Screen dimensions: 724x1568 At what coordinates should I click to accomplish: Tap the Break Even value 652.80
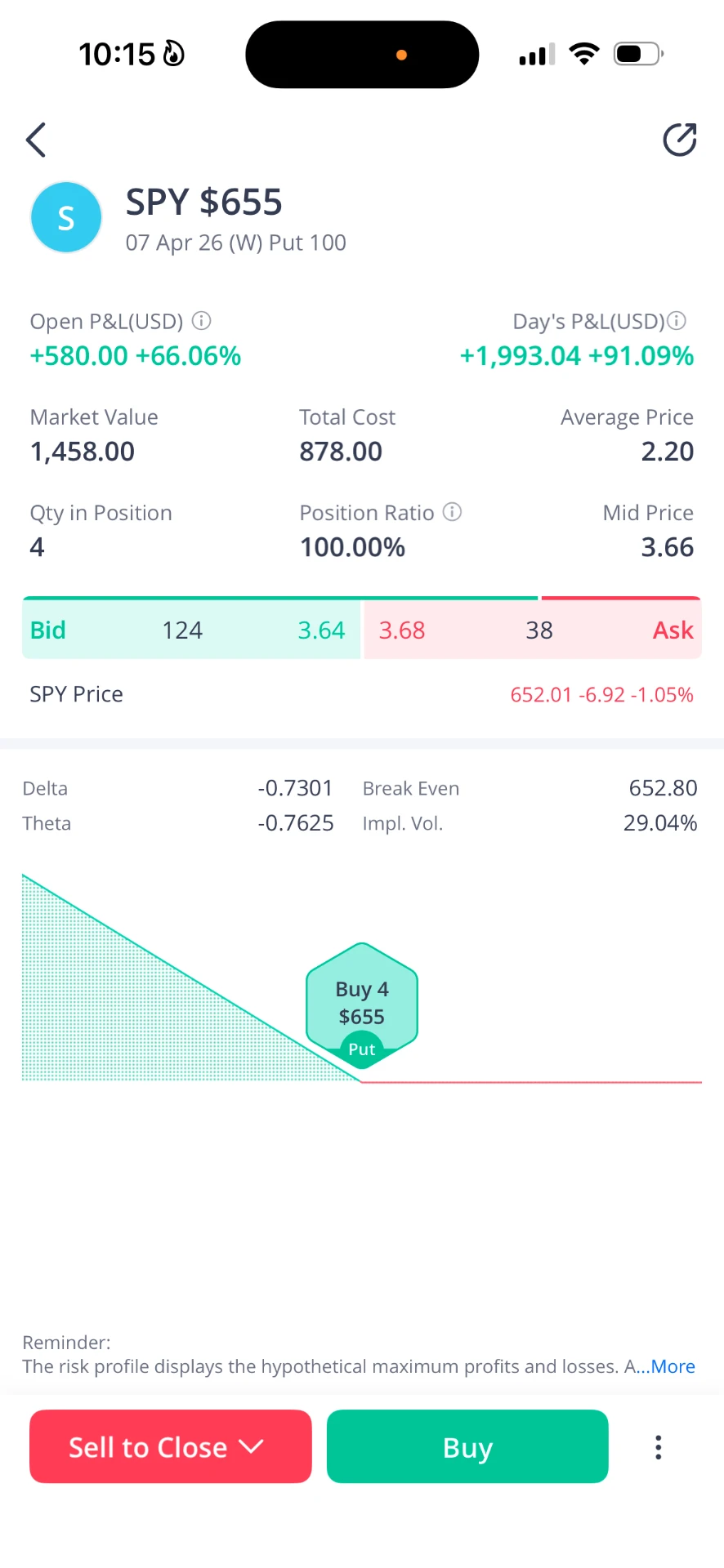(x=663, y=788)
